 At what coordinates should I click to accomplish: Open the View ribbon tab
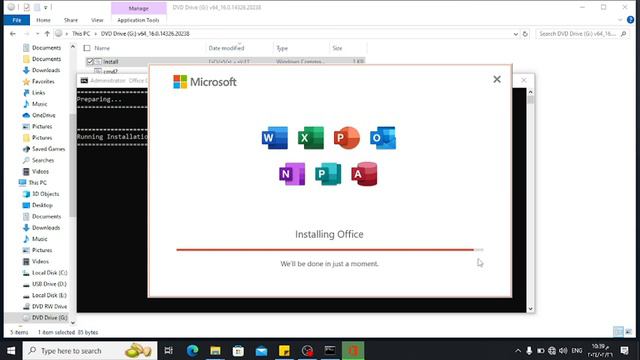coord(97,20)
